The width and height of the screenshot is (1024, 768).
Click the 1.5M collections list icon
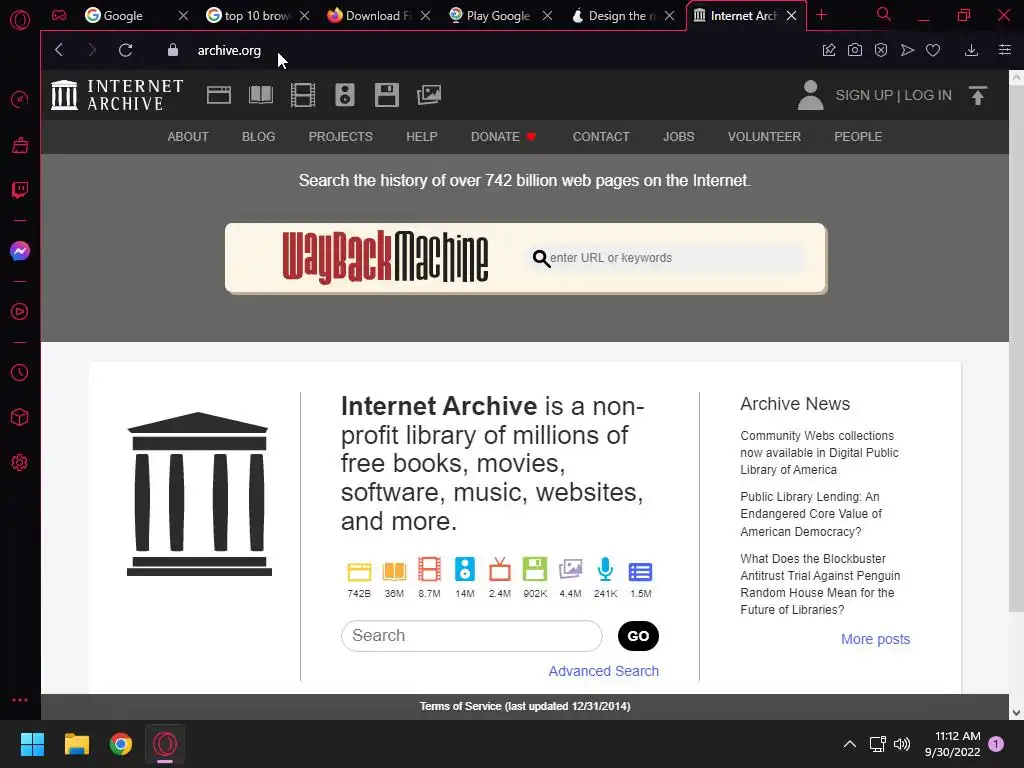click(641, 572)
